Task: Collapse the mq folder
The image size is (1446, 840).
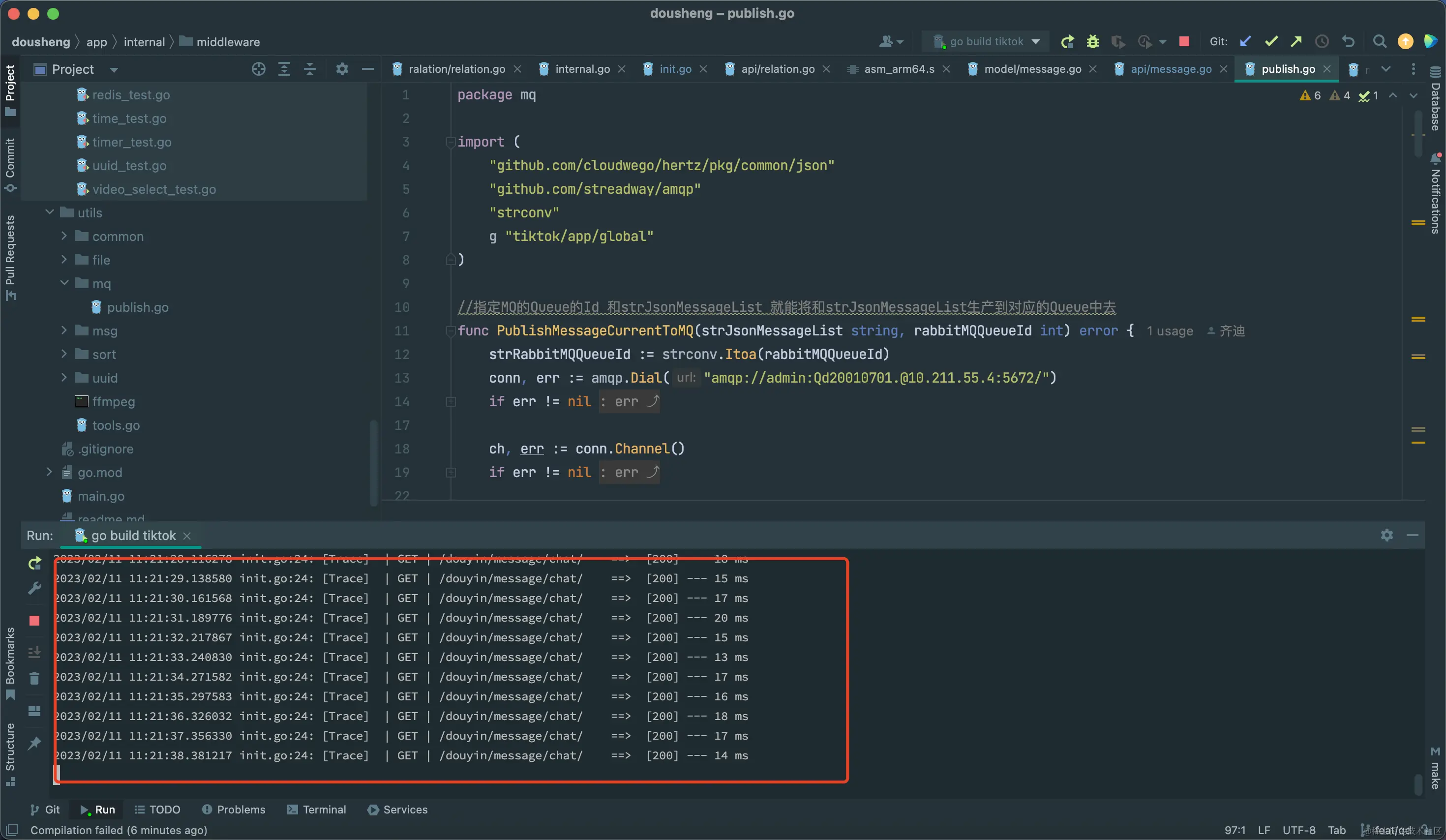Action: click(x=64, y=283)
